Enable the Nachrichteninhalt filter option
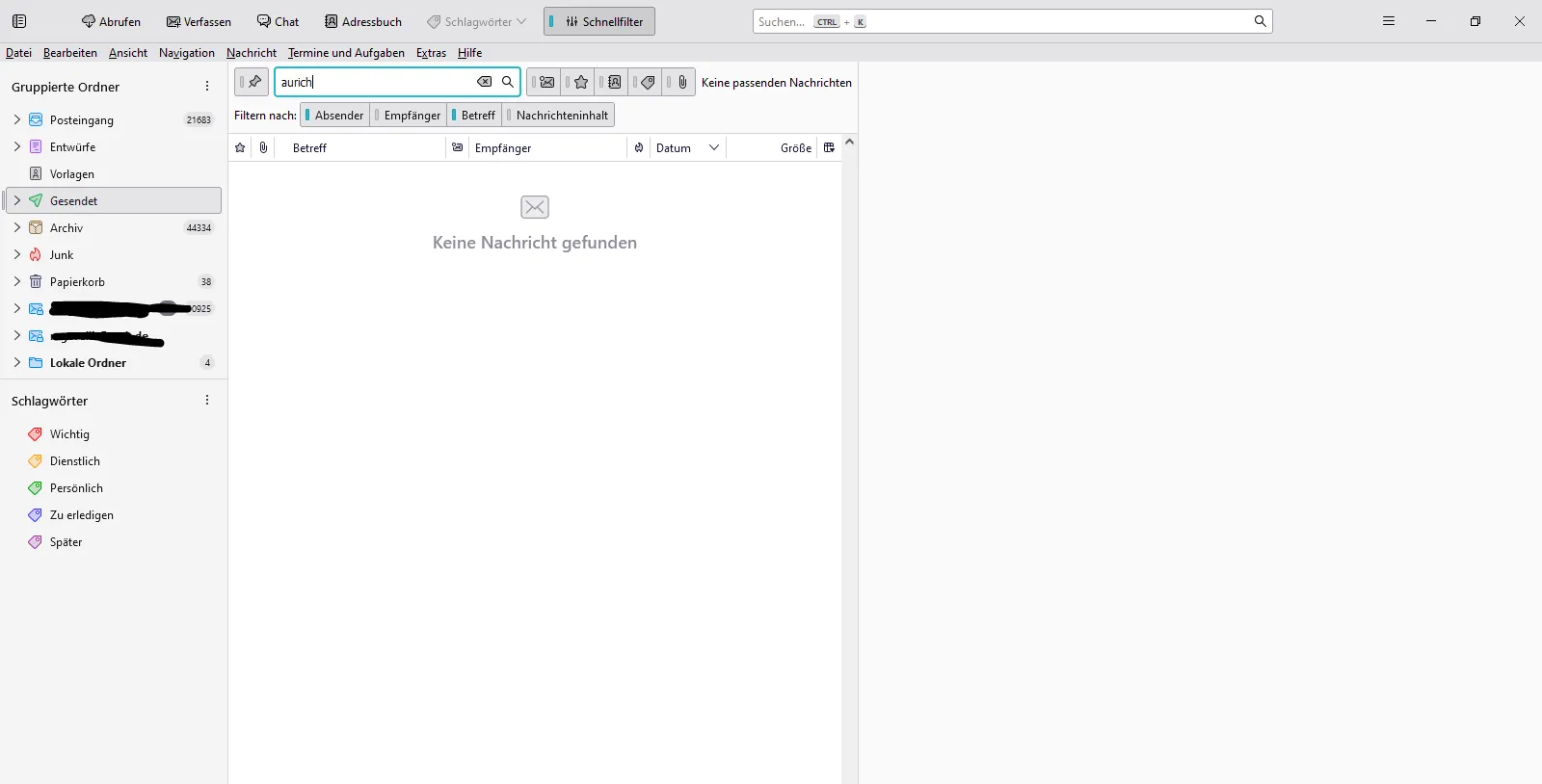The image size is (1542, 784). pyautogui.click(x=559, y=116)
